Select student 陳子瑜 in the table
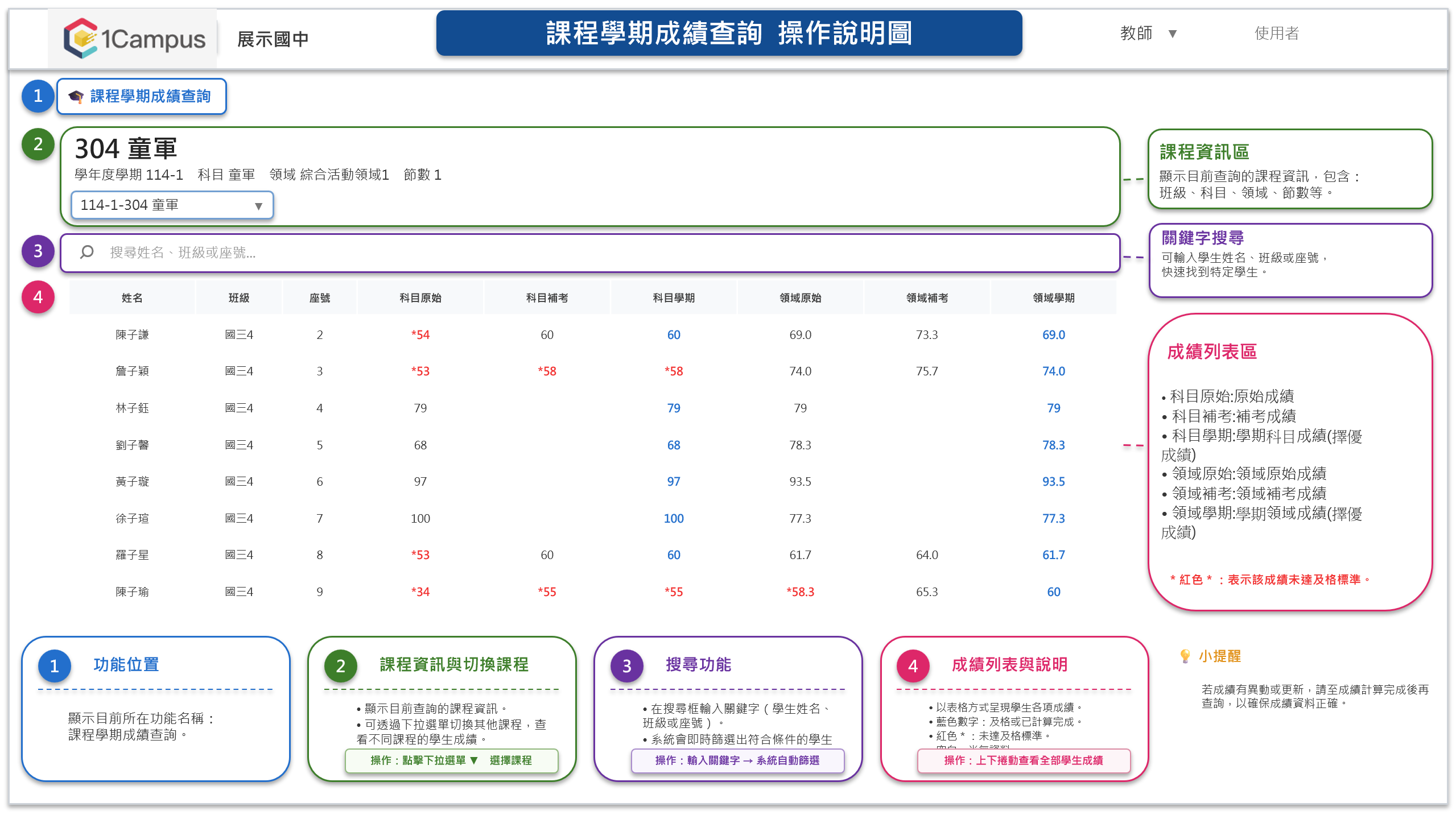The width and height of the screenshot is (1456, 819). [132, 591]
